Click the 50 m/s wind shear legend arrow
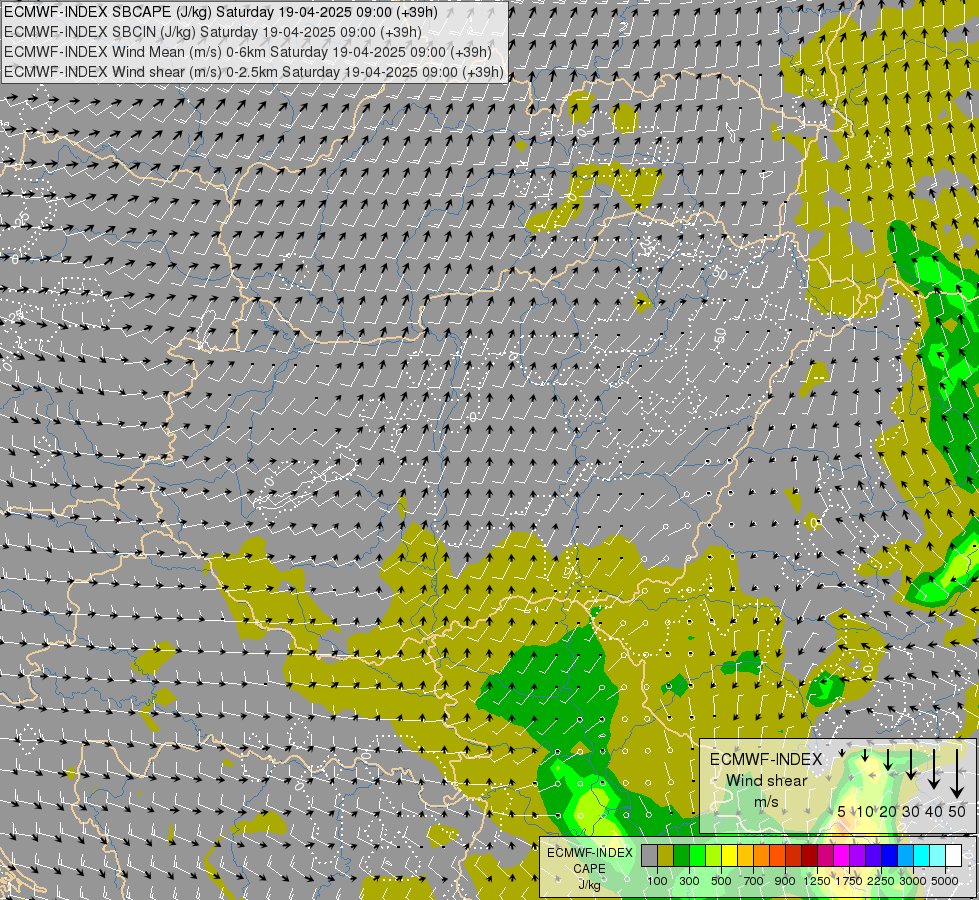Image resolution: width=979 pixels, height=900 pixels. (x=957, y=774)
